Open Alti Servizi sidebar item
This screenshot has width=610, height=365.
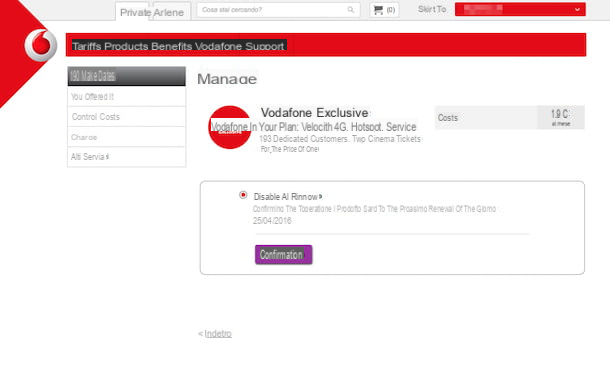(126, 157)
